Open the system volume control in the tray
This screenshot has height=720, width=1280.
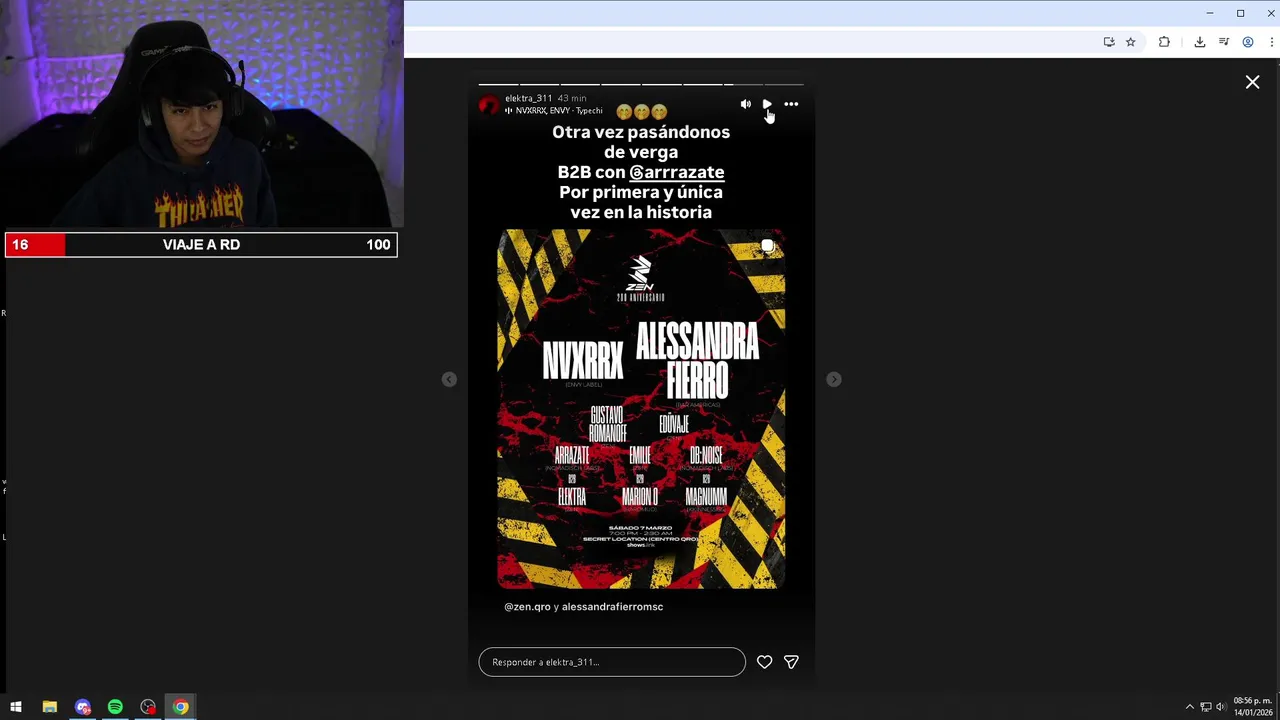pos(1220,707)
